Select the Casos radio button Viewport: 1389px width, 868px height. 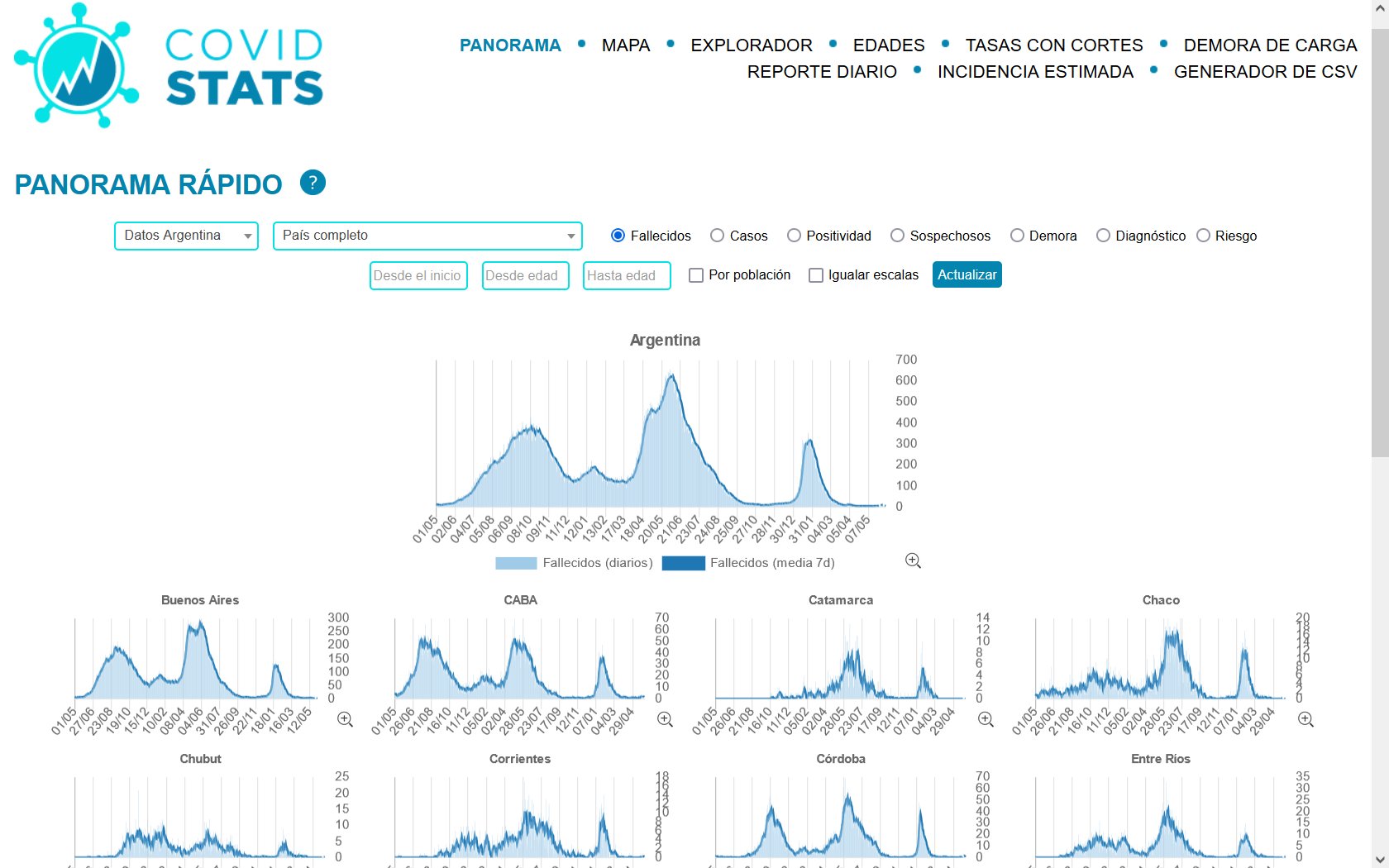tap(717, 236)
